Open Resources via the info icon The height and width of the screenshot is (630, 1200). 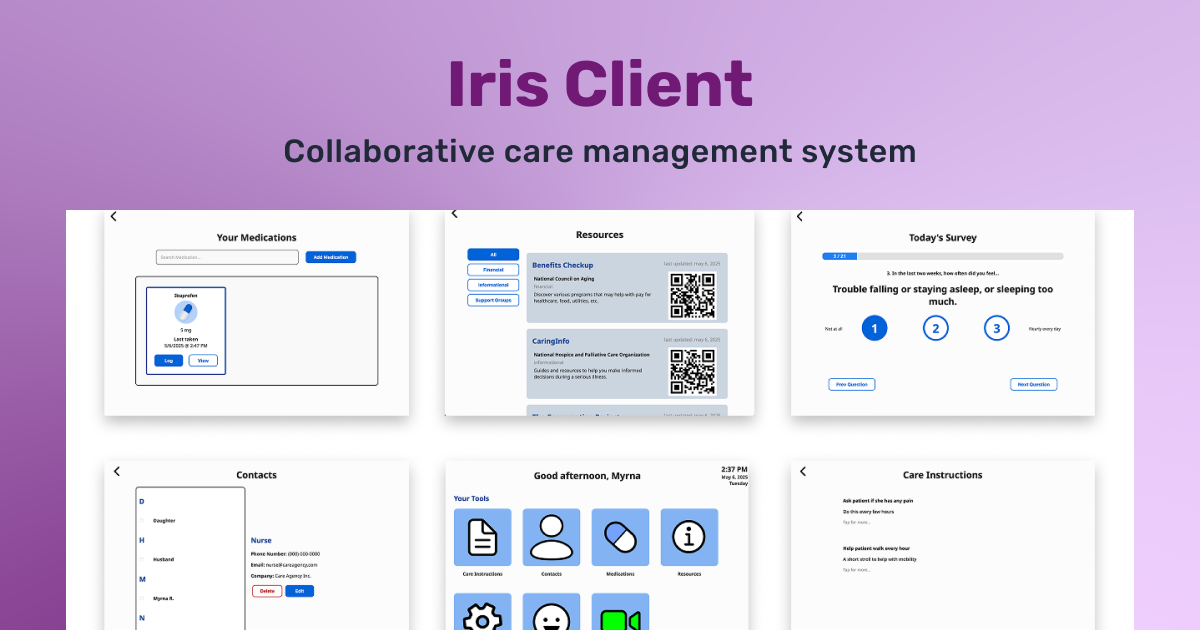coord(688,537)
